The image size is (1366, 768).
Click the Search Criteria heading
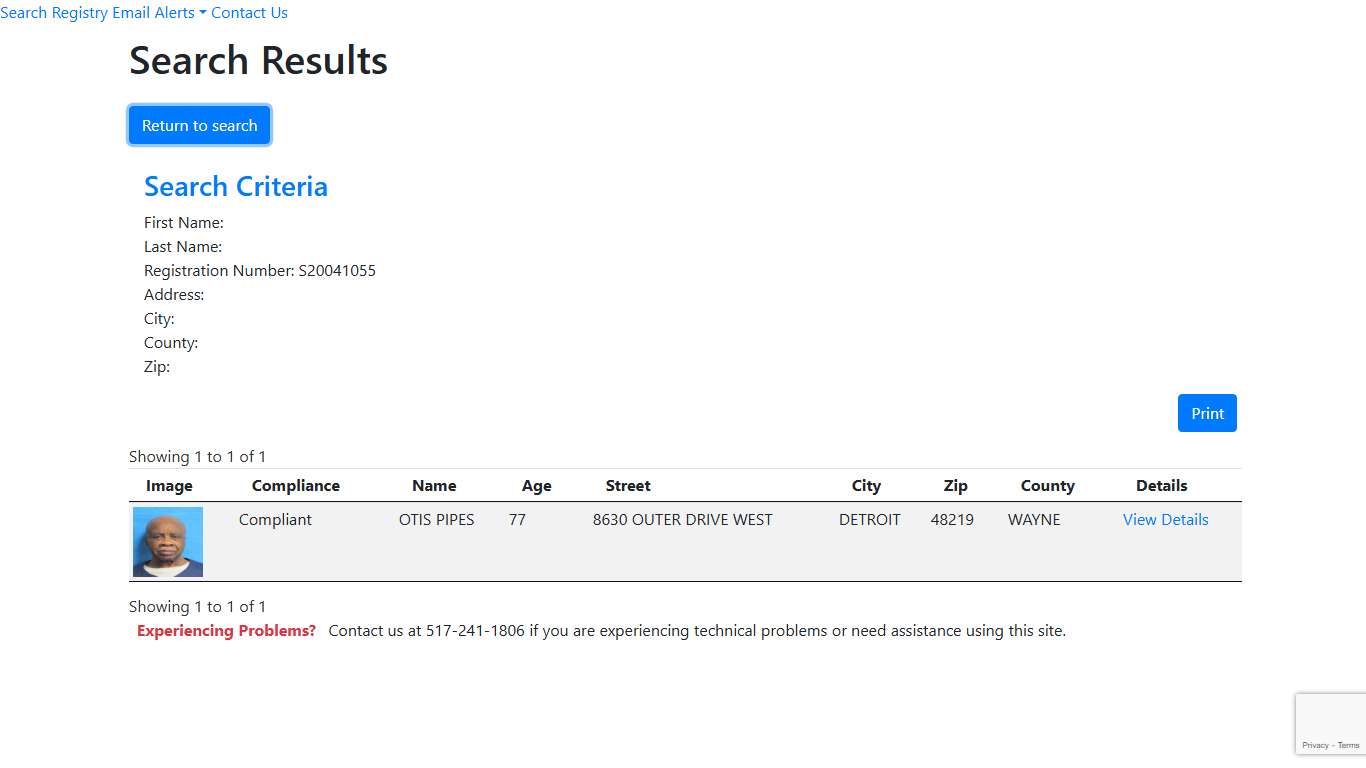point(236,187)
